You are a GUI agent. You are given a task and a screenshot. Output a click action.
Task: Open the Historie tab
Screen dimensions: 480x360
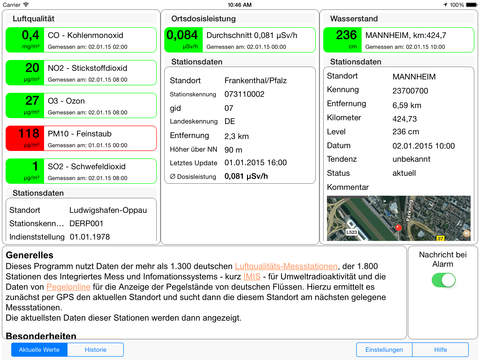coord(95,350)
